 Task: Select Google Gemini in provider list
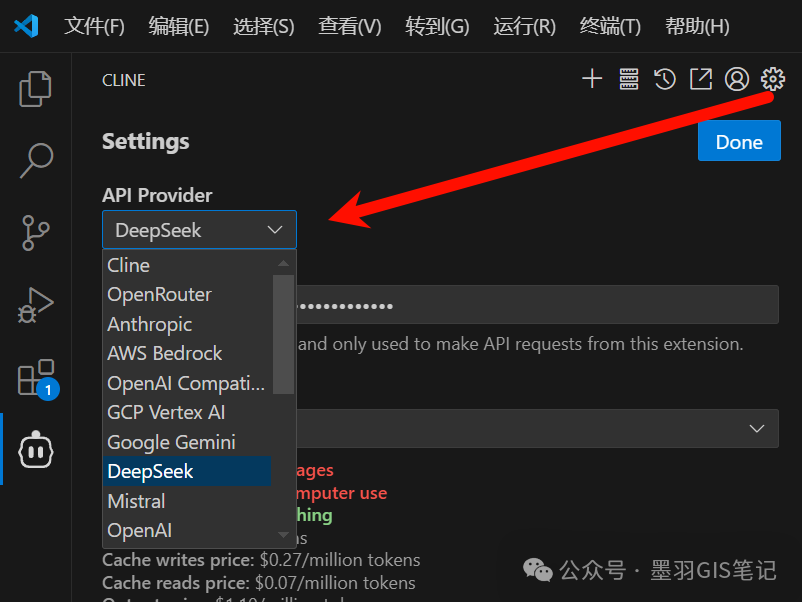coord(171,442)
